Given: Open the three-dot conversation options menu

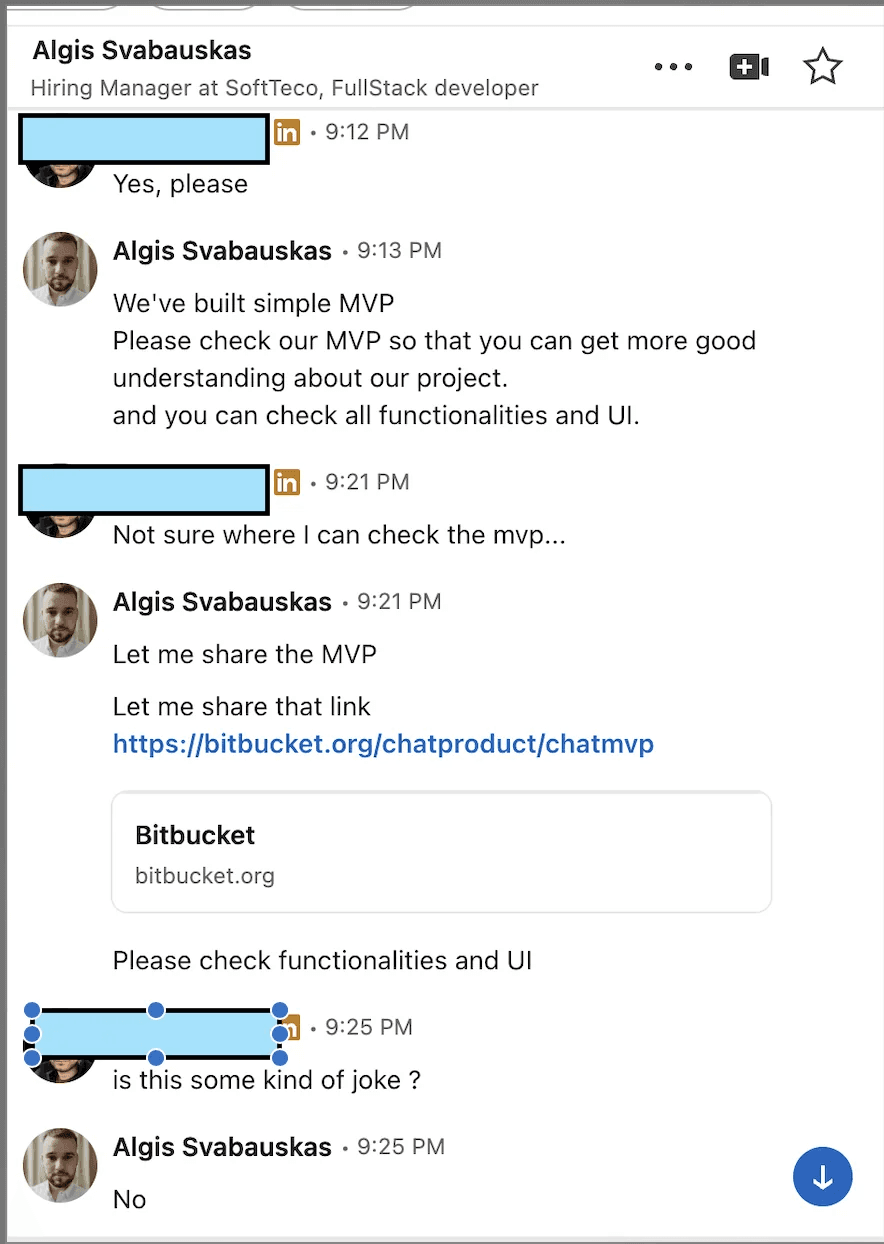Looking at the screenshot, I should coord(673,66).
